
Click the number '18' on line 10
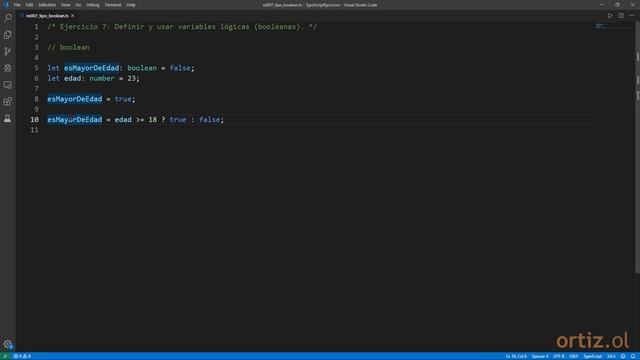(152, 120)
